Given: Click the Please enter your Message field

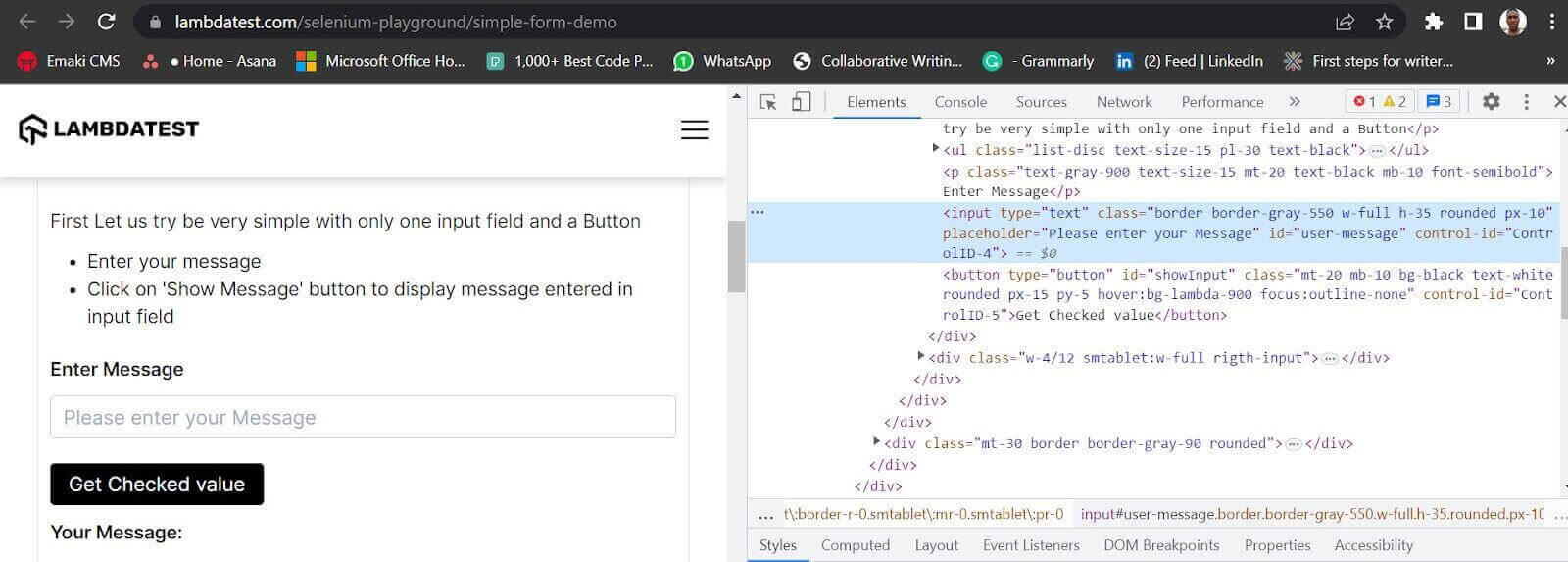Looking at the screenshot, I should tap(363, 418).
